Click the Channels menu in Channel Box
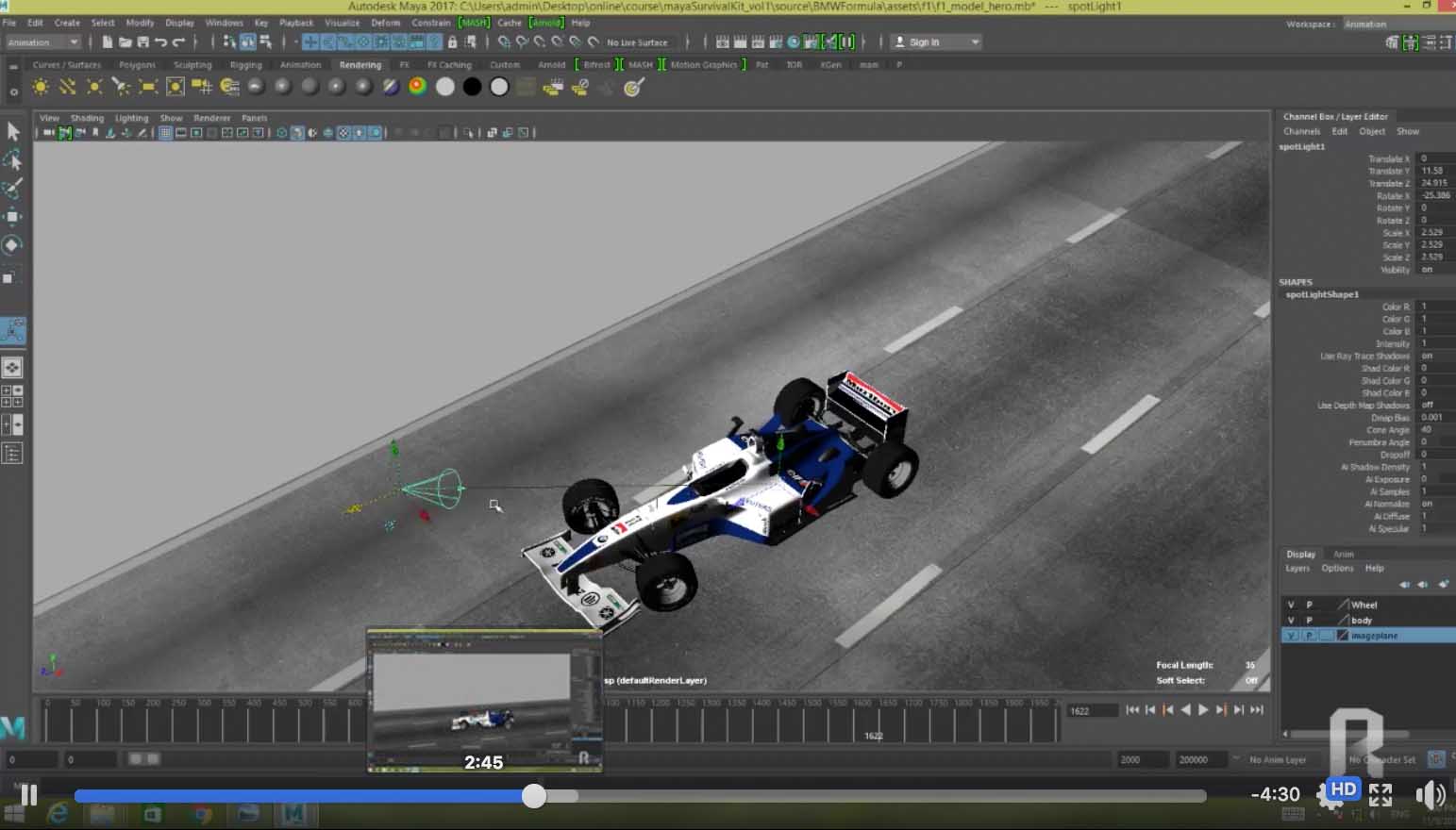 coord(1301,131)
